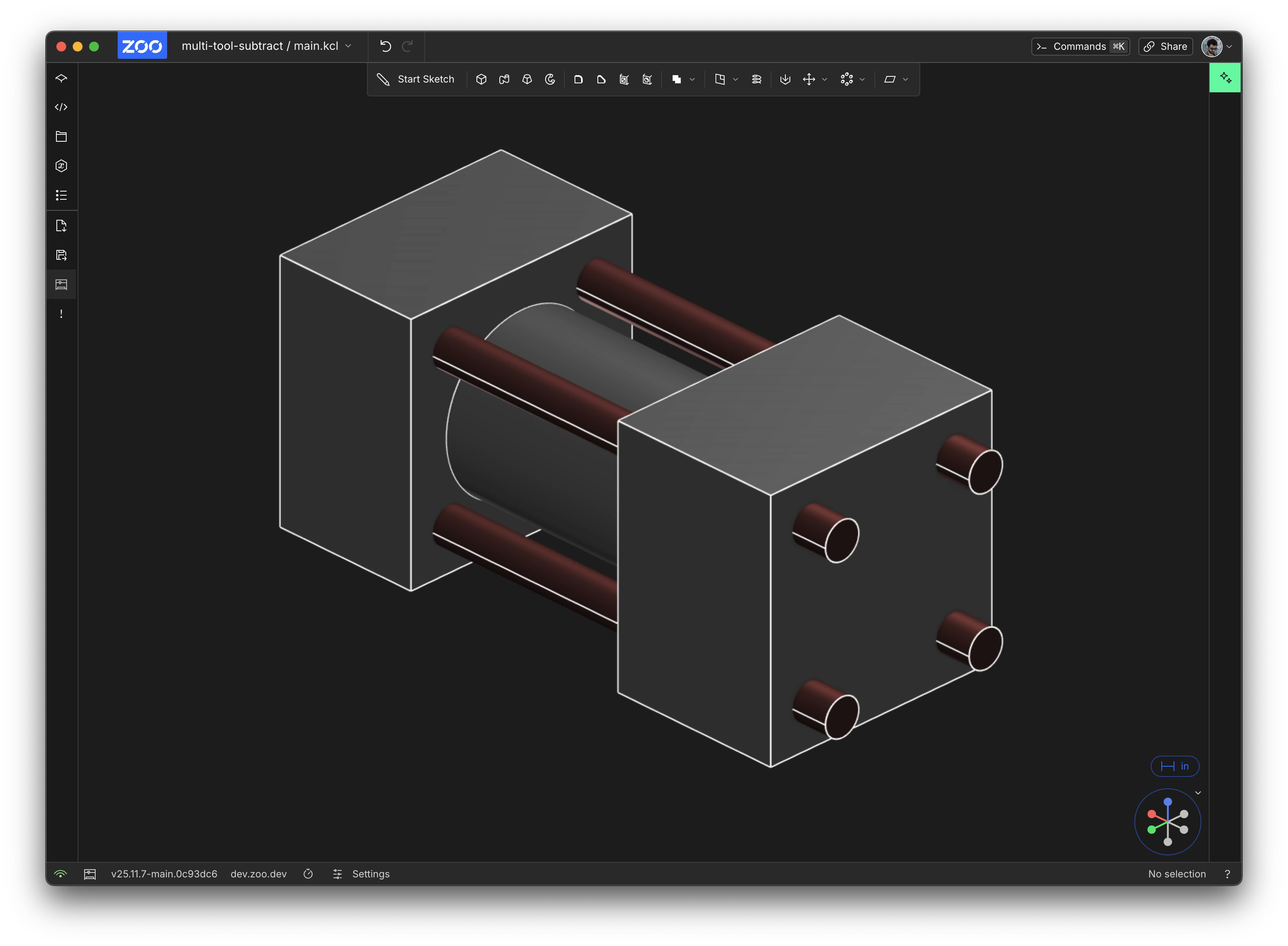Click the Undo arrow

click(386, 47)
